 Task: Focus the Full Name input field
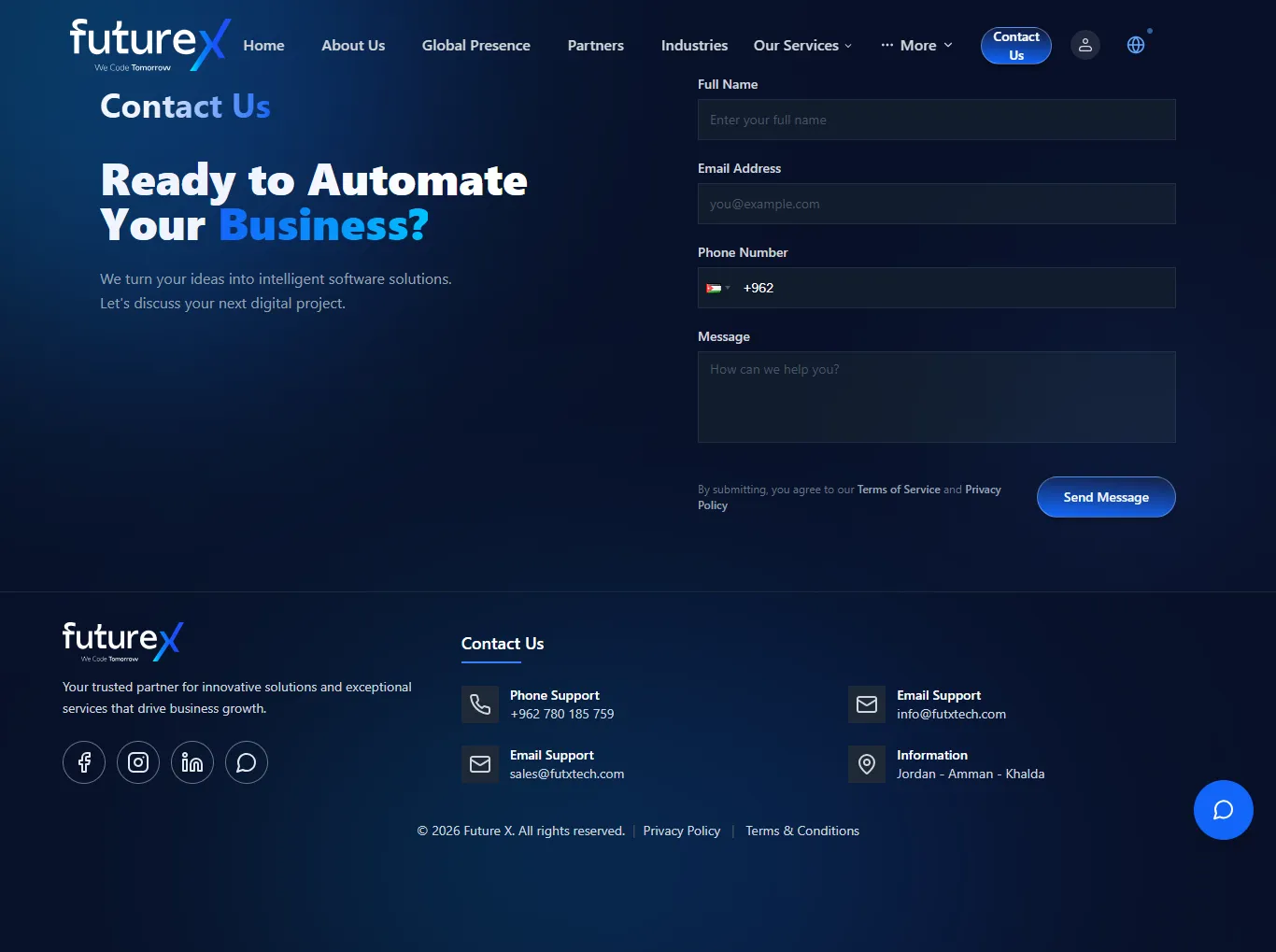(937, 120)
